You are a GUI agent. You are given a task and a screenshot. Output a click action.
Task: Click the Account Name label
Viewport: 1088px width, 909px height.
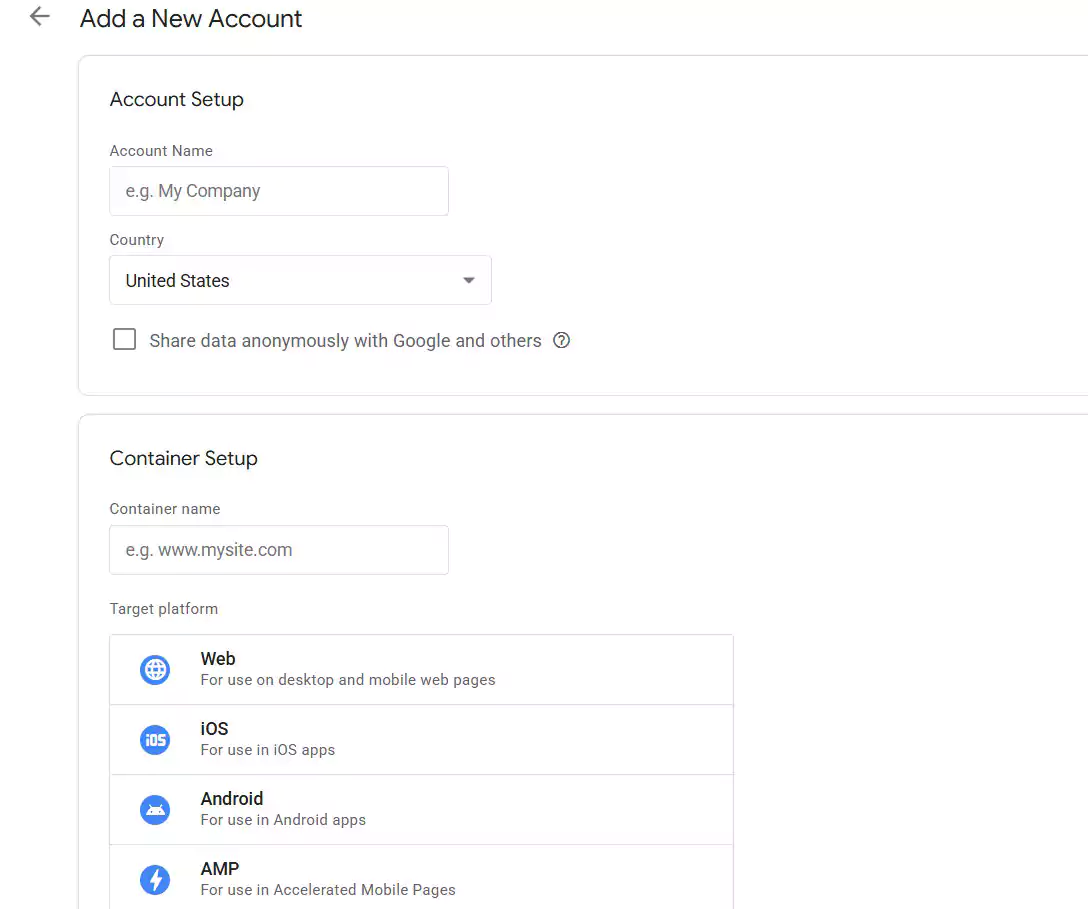pos(161,151)
